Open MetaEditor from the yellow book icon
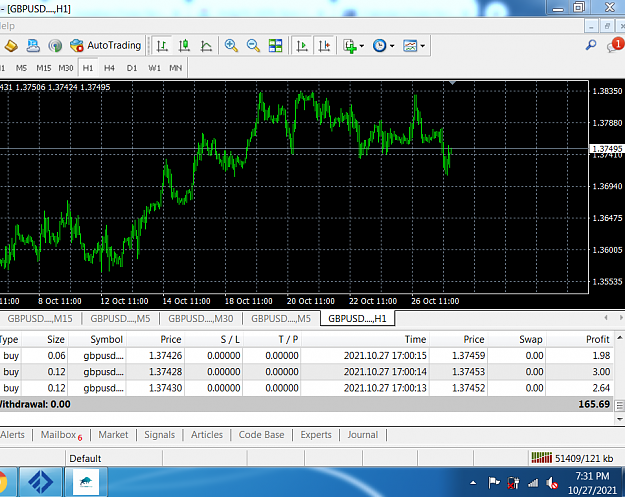This screenshot has height=497, width=625. (11, 46)
